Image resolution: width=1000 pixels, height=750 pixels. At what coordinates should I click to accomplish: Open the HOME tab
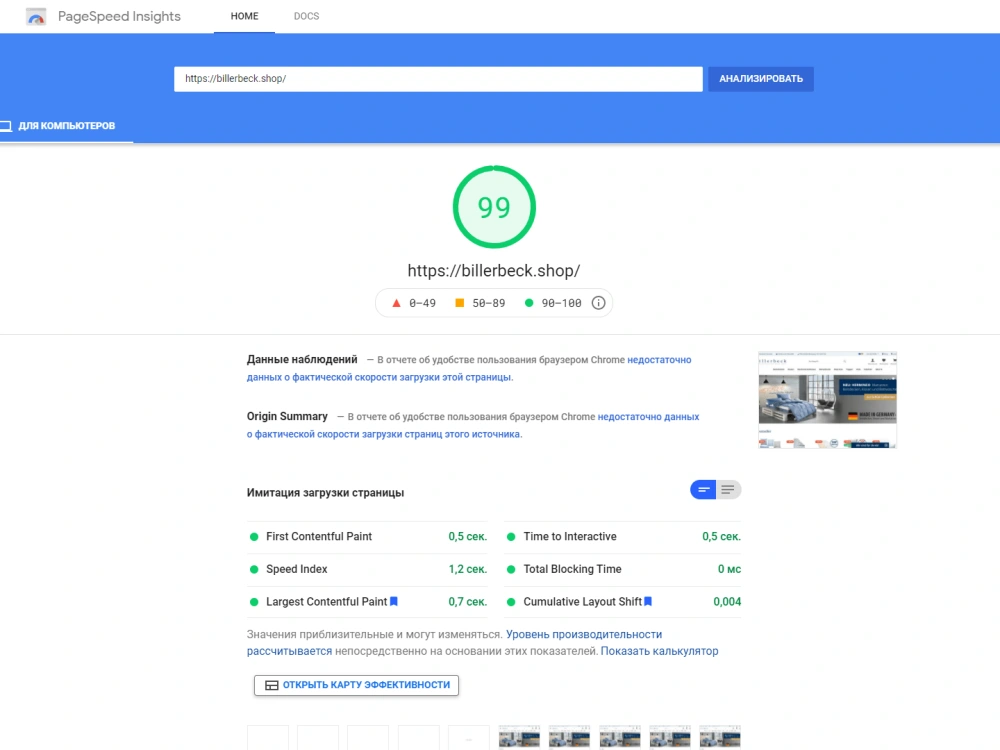coord(244,16)
